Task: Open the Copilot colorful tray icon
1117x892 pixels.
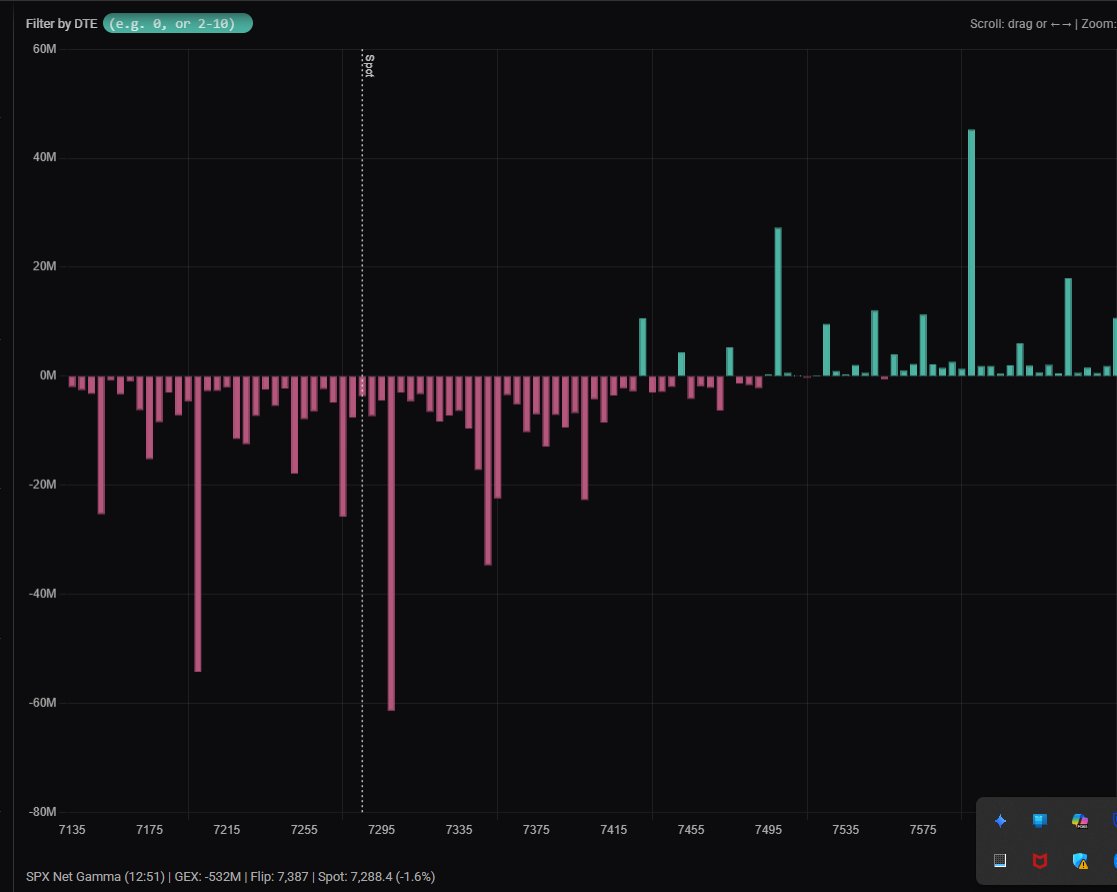Action: coord(1080,821)
